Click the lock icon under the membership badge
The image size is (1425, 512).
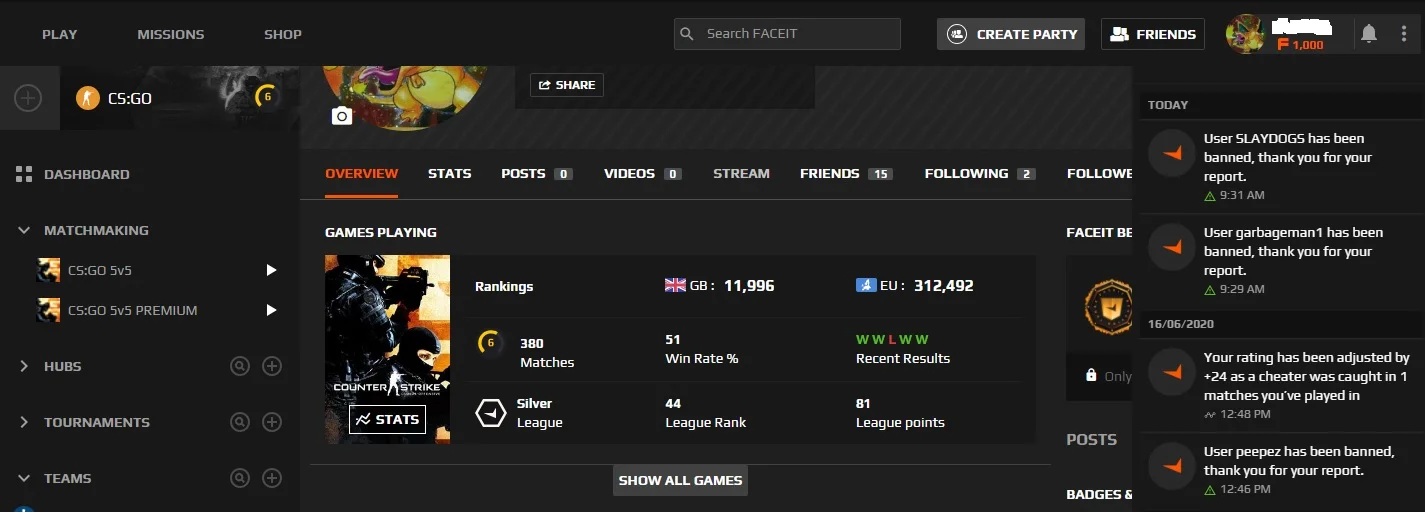click(x=1092, y=376)
